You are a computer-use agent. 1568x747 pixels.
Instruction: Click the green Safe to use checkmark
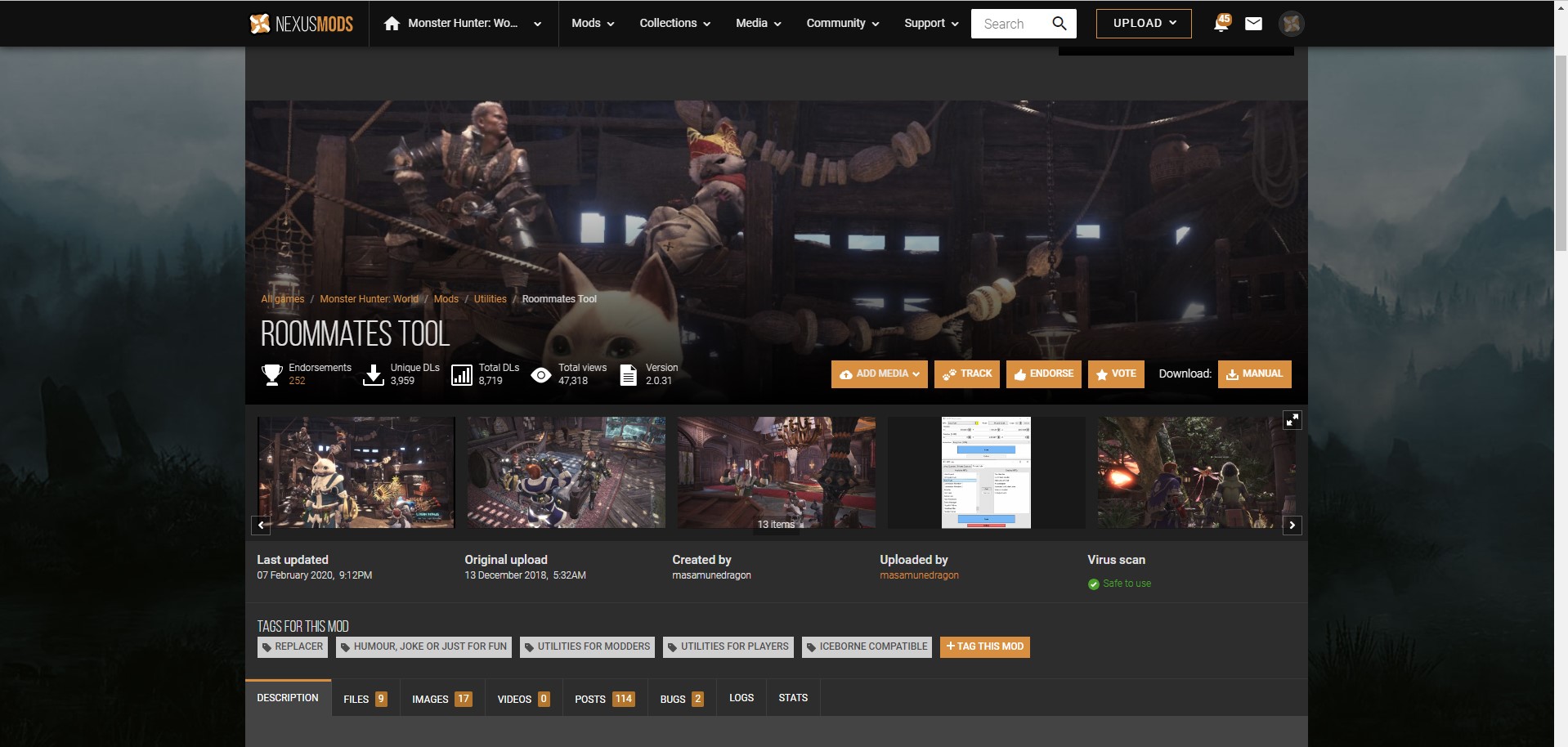(x=1094, y=584)
